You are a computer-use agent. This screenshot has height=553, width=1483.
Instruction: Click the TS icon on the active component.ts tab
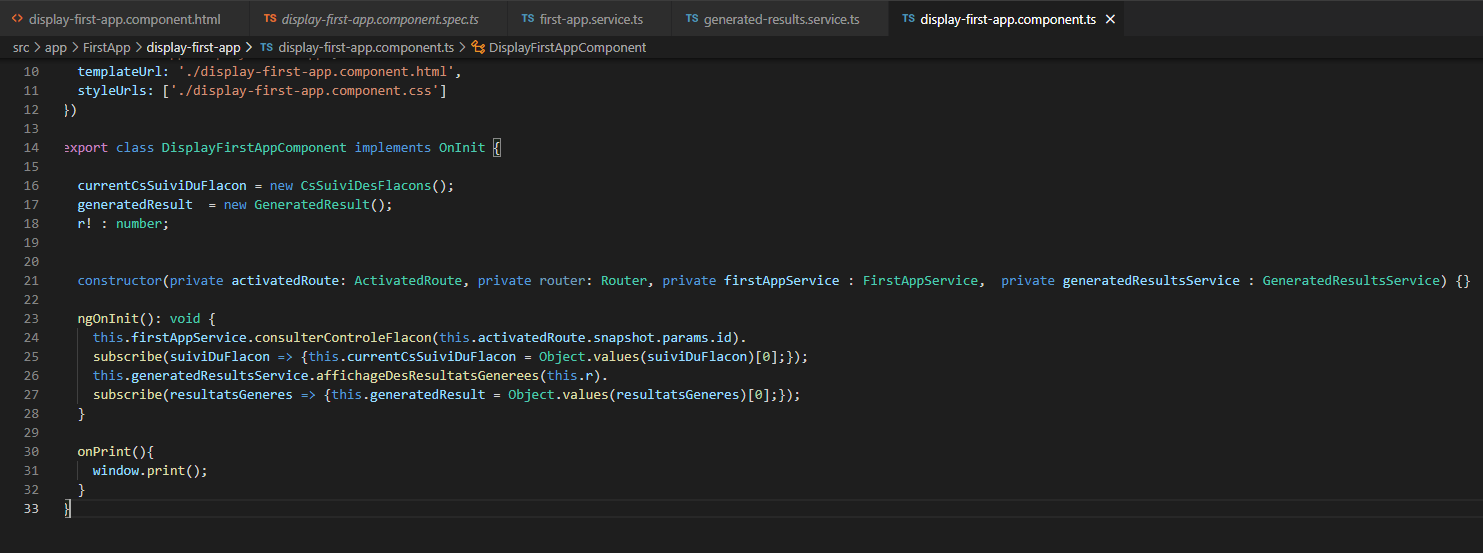[x=908, y=19]
